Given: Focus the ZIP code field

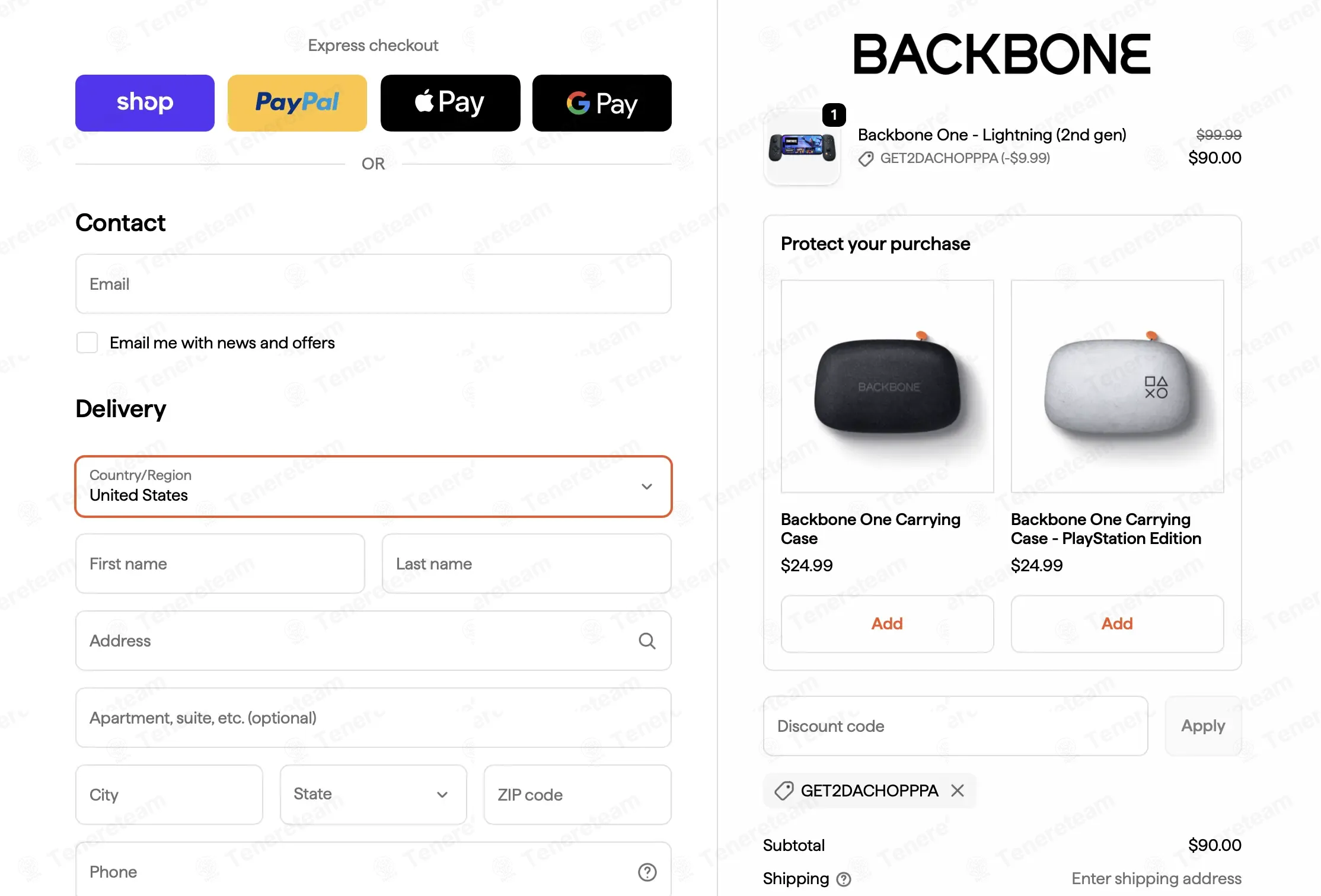Looking at the screenshot, I should 577,795.
